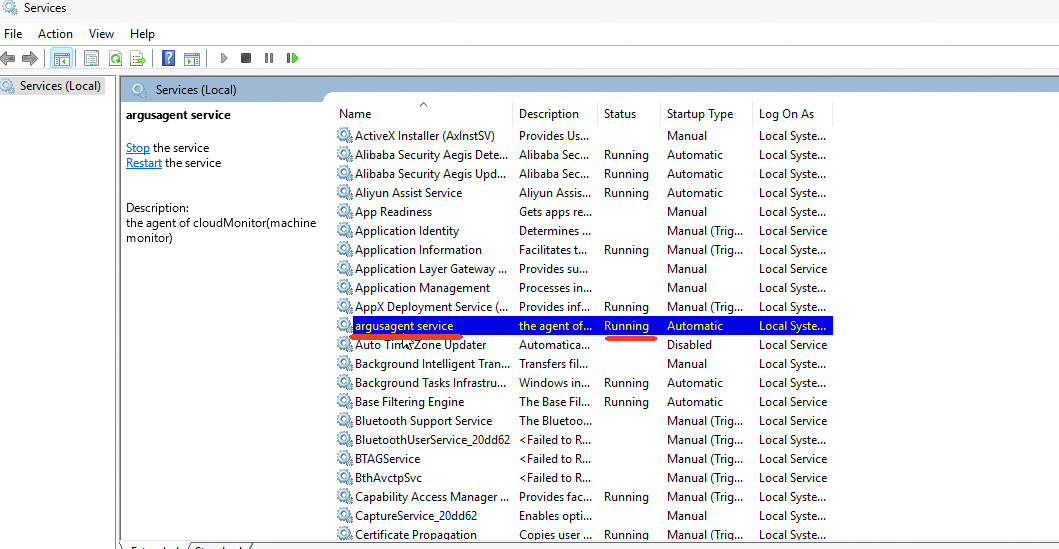The image size is (1059, 549).
Task: Select the App Readiness service name
Action: (394, 211)
